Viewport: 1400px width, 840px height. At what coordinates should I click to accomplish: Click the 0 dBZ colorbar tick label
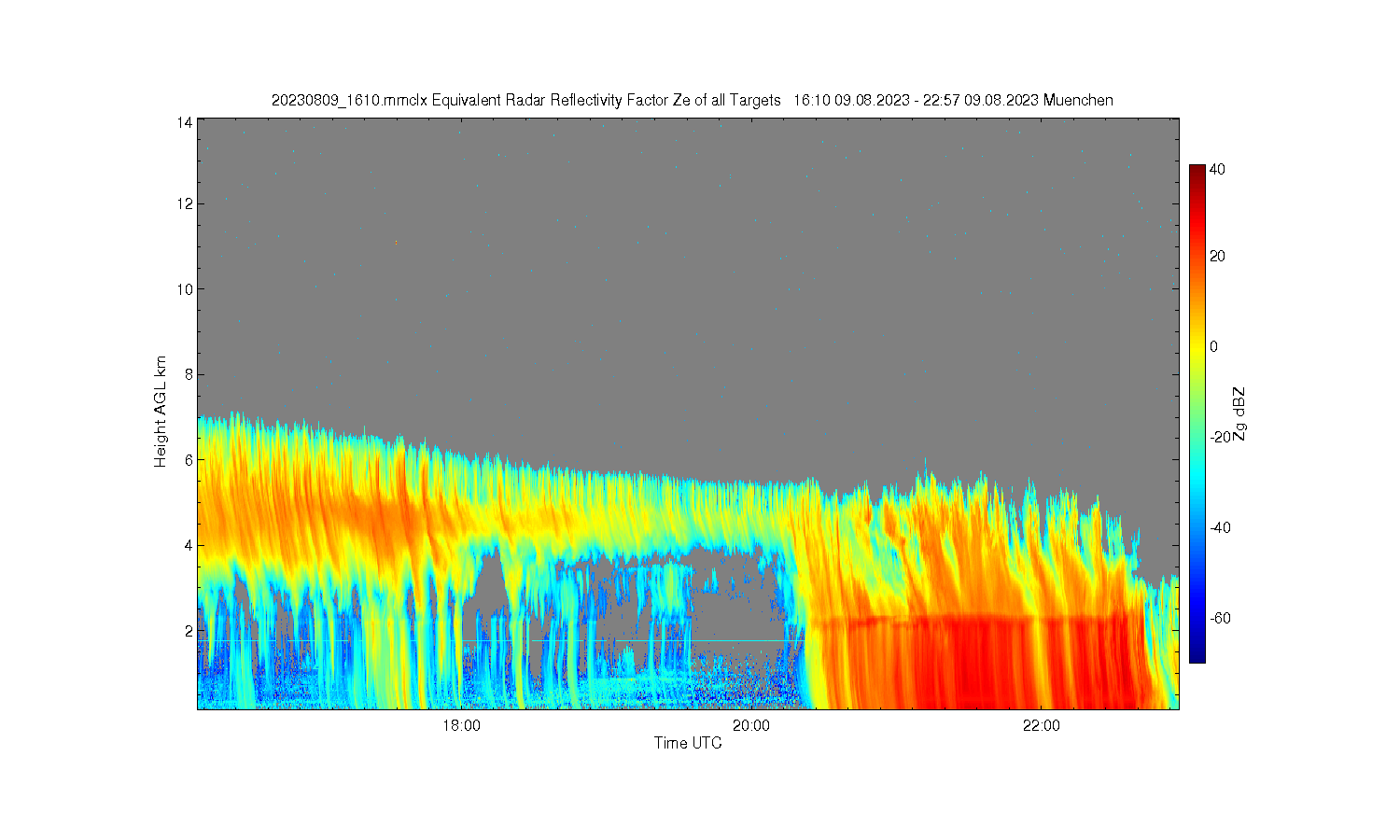pos(1213,346)
